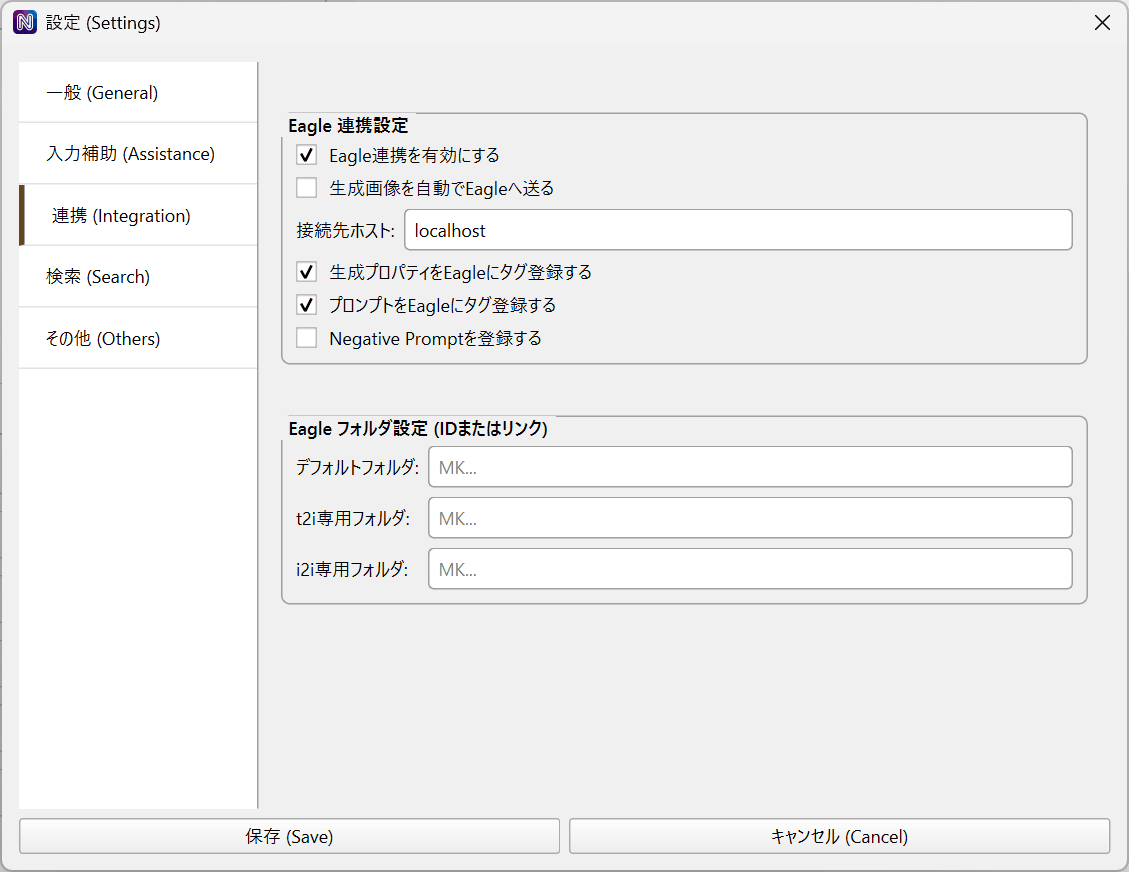Click the キャンセル (Cancel) button
The image size is (1129, 872).
pos(839,837)
